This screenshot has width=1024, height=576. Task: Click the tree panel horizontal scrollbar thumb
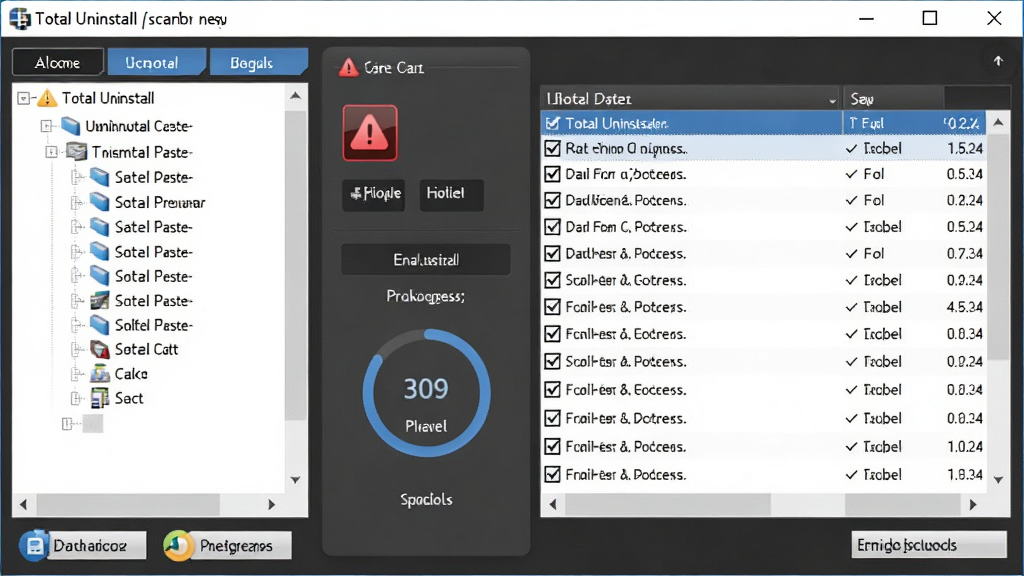(x=128, y=504)
